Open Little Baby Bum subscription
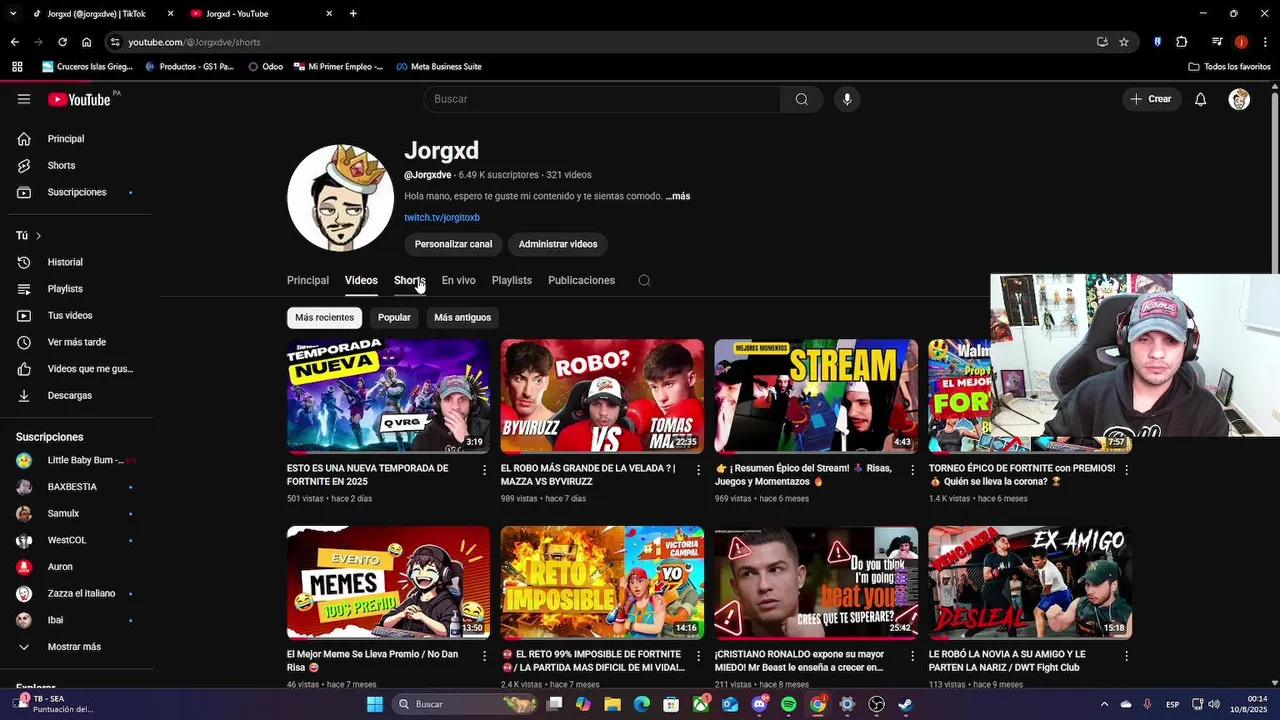The image size is (1280, 720). pyautogui.click(x=80, y=460)
